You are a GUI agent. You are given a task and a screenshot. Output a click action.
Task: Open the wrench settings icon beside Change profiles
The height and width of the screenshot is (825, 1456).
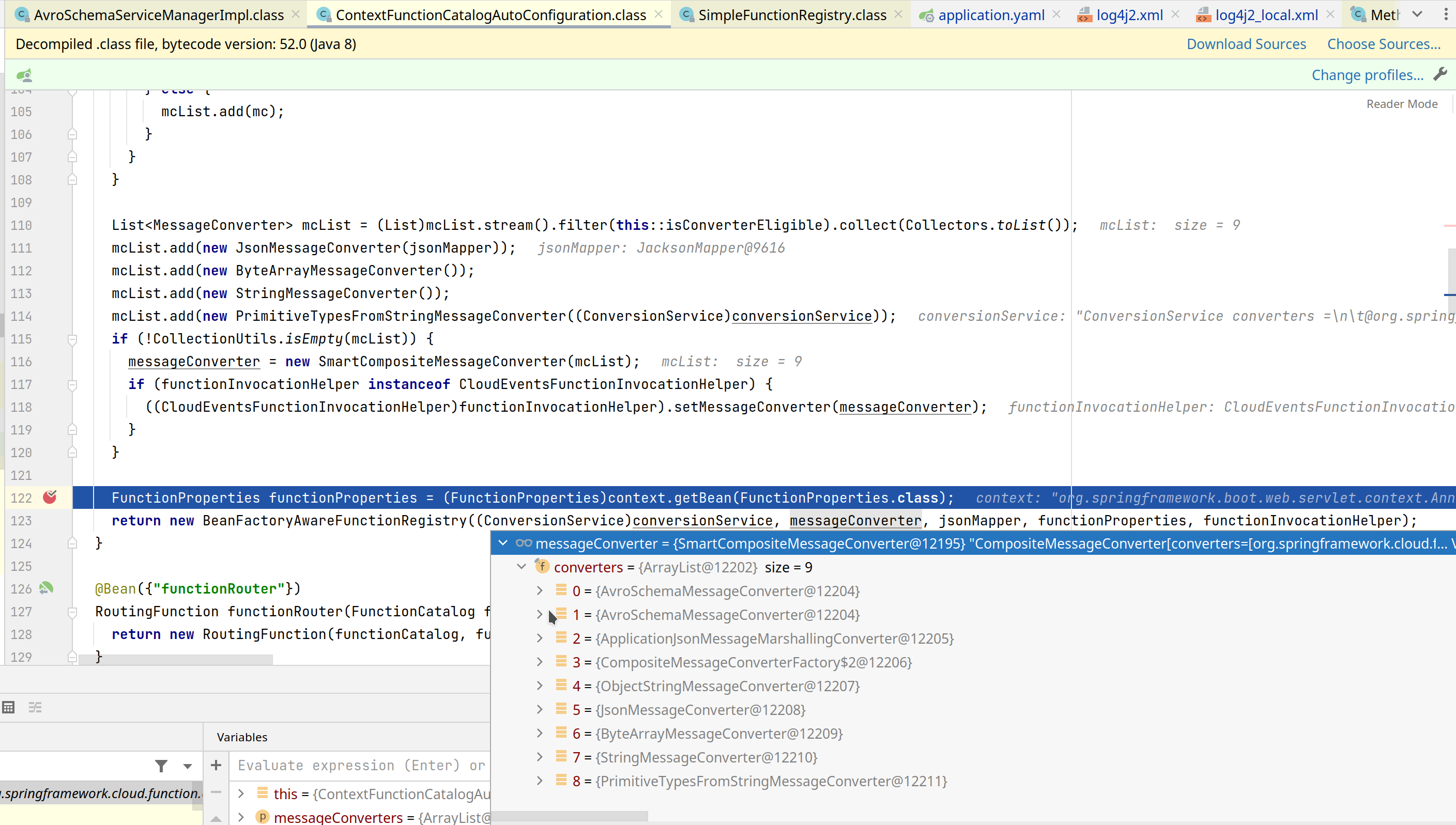tap(1440, 74)
